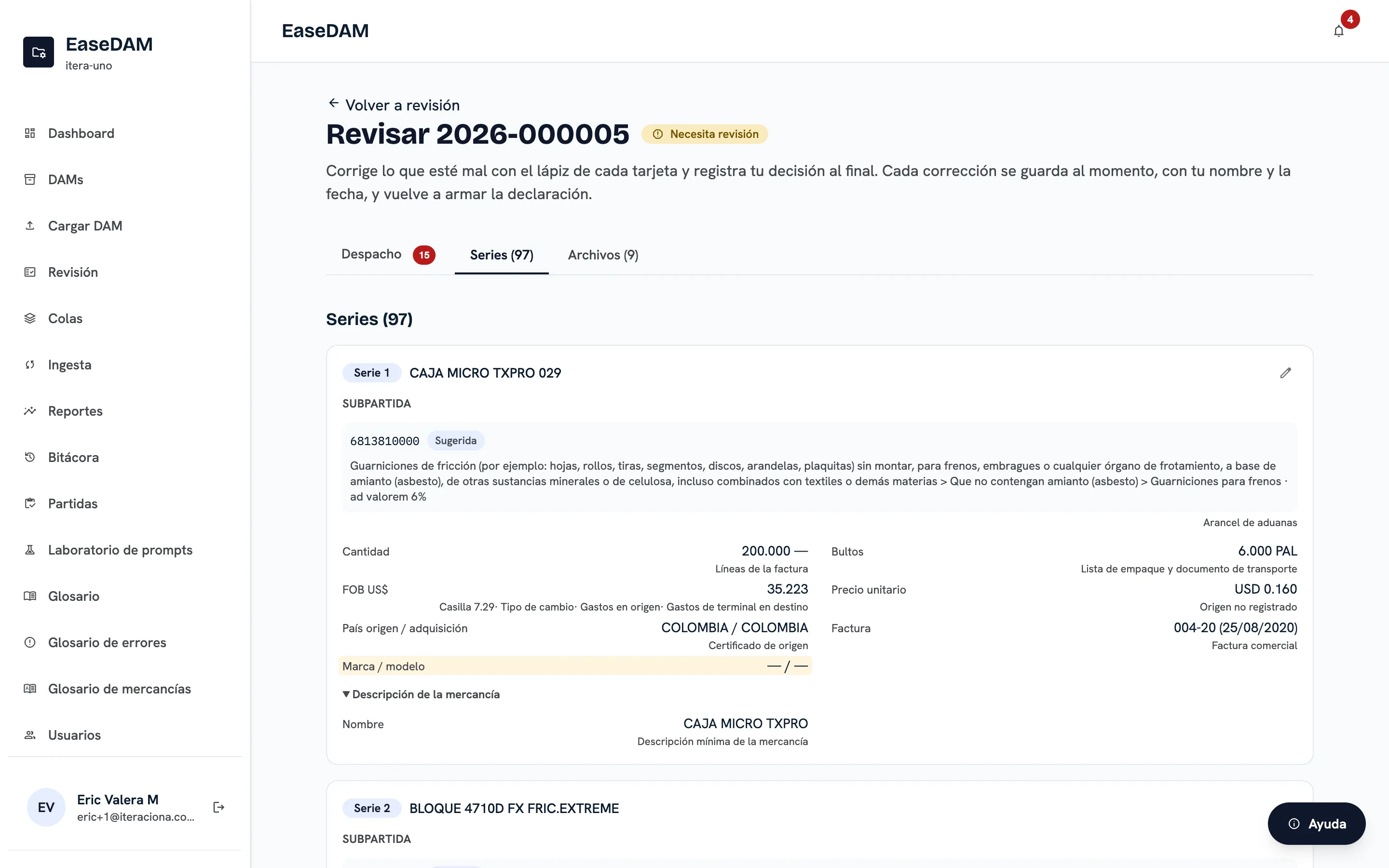Click the highlighted Marca / modelo row

[575, 666]
